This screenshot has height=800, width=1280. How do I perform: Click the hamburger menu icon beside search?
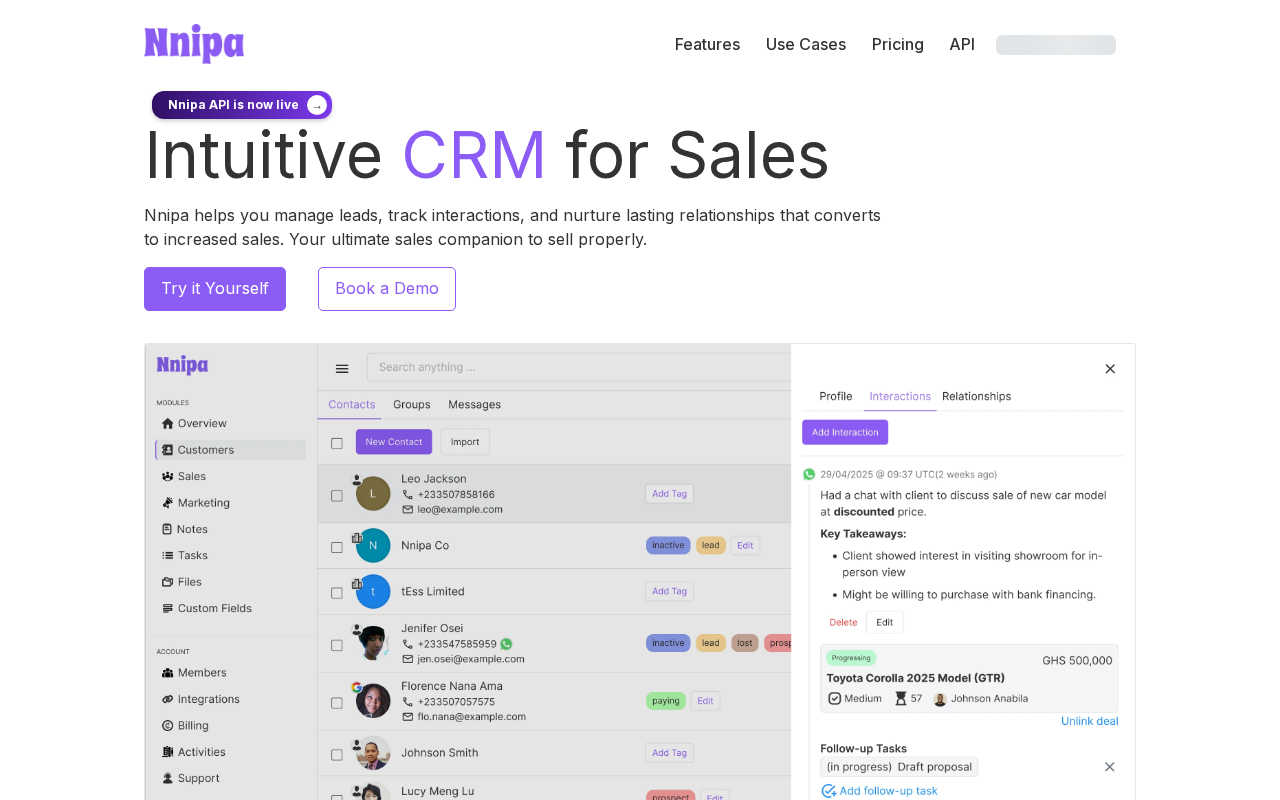click(342, 368)
